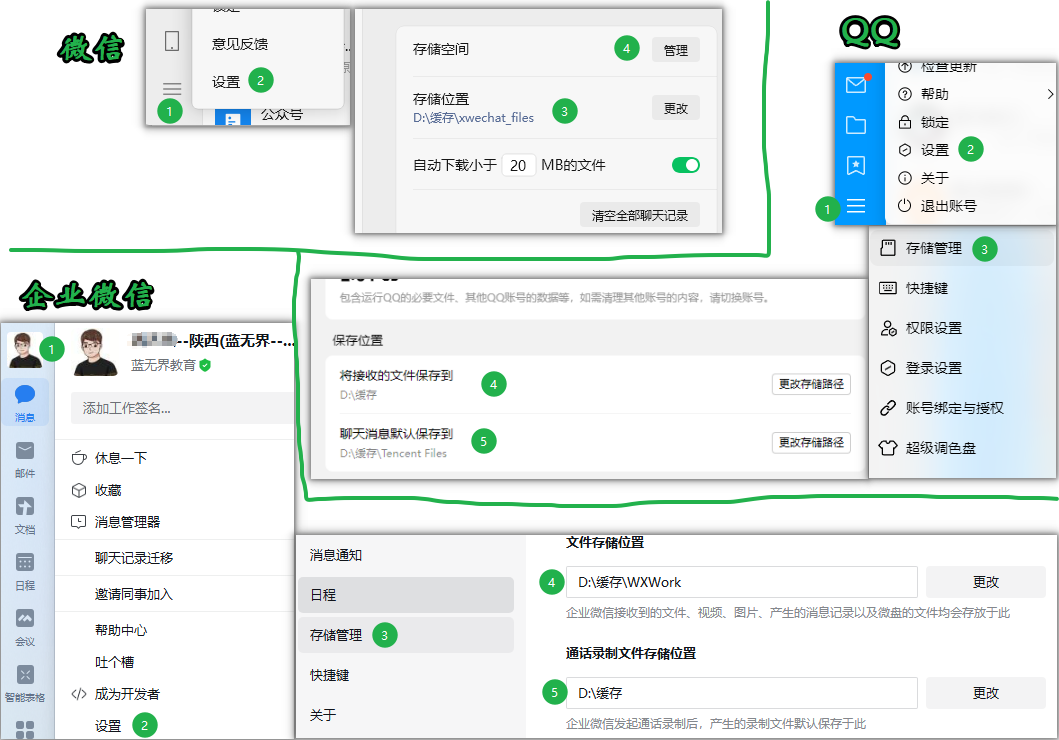Click the apps grid icon below 智能表格
The width and height of the screenshot is (1059, 740).
25,730
